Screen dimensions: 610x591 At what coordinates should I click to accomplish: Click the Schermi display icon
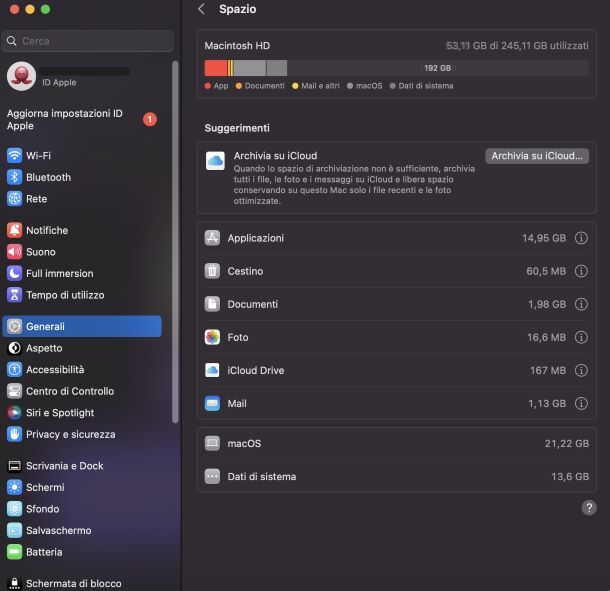click(x=14, y=487)
